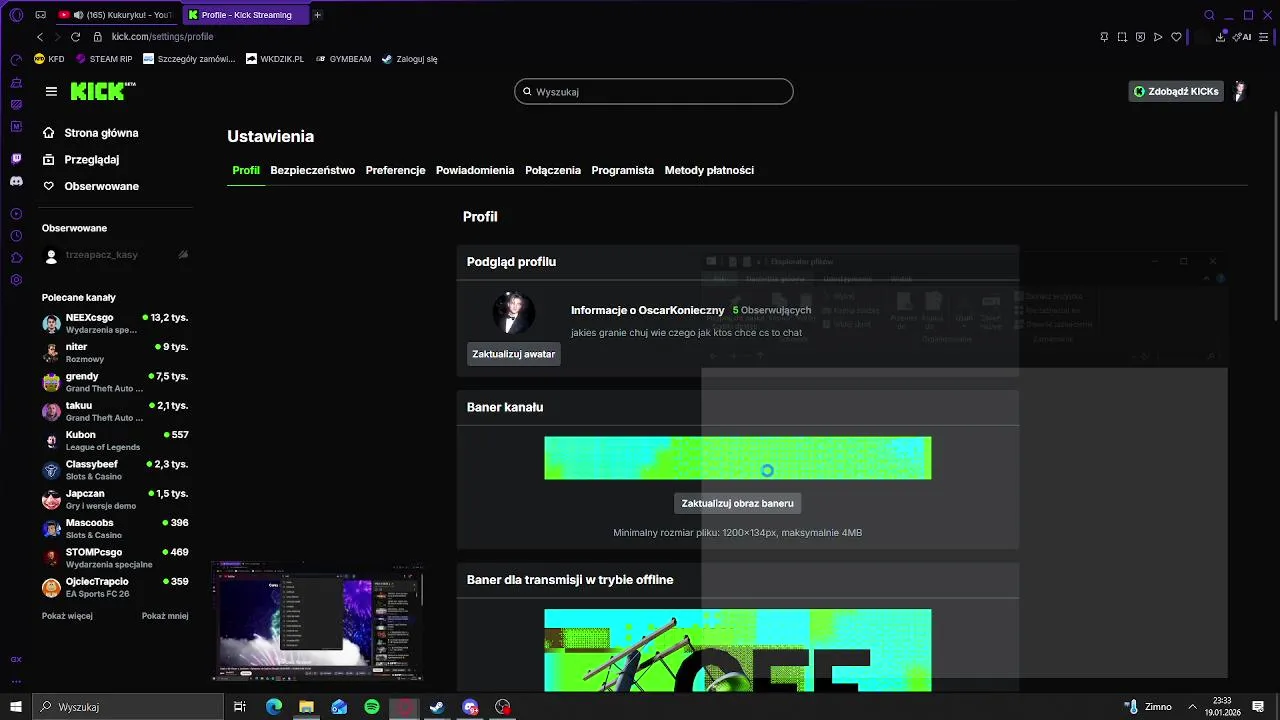Open Steam from the Windows taskbar

pyautogui.click(x=437, y=707)
